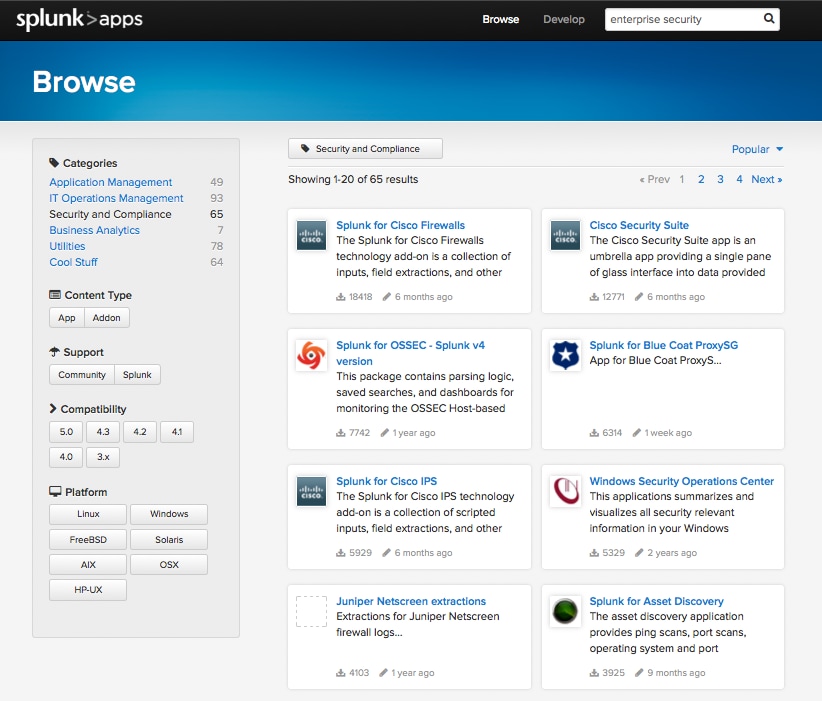Click the search magnifier icon
Viewport: 822px width, 701px height.
point(769,19)
